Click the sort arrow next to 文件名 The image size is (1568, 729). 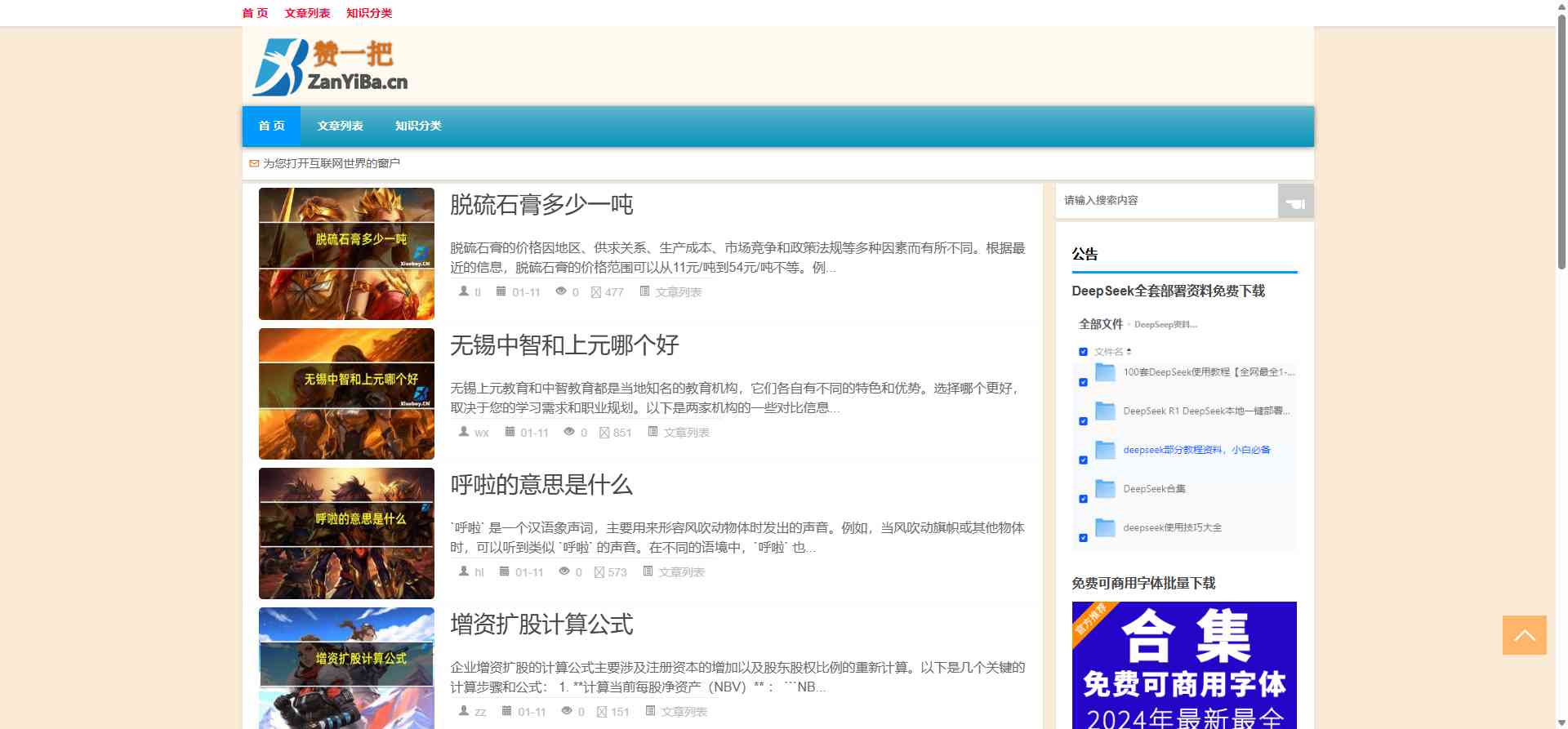1129,352
